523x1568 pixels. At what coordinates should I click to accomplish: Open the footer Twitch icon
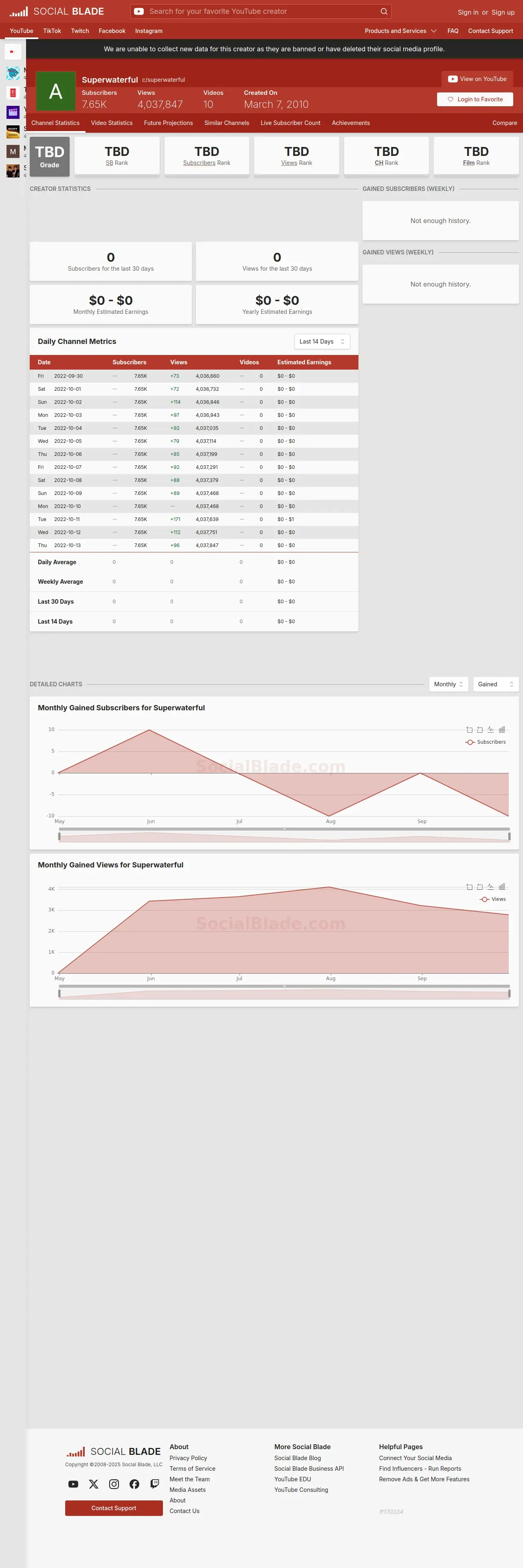pos(155,1484)
